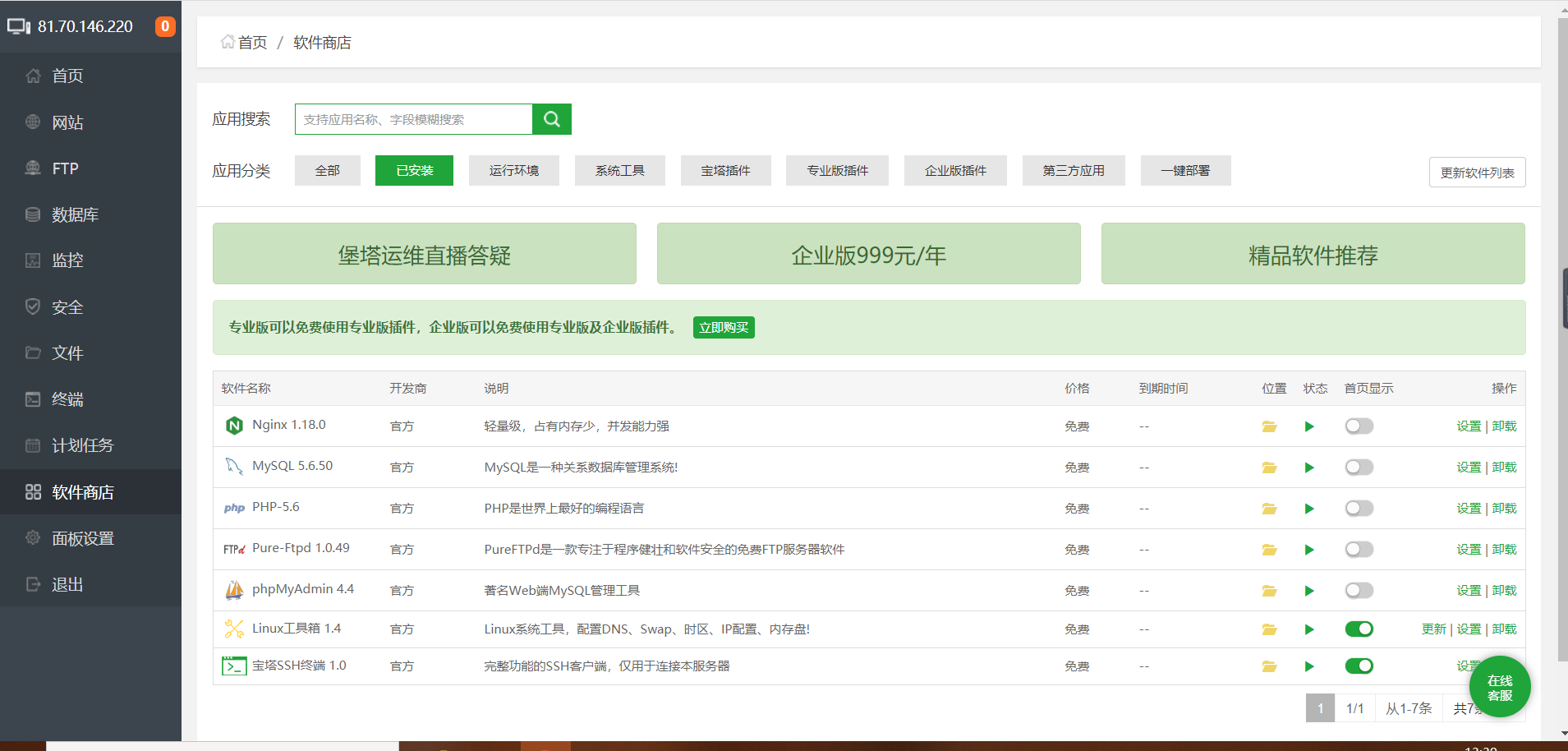Enable homepage display for Pure-Ftpd
Screen dimensions: 1568x751
point(1359,550)
